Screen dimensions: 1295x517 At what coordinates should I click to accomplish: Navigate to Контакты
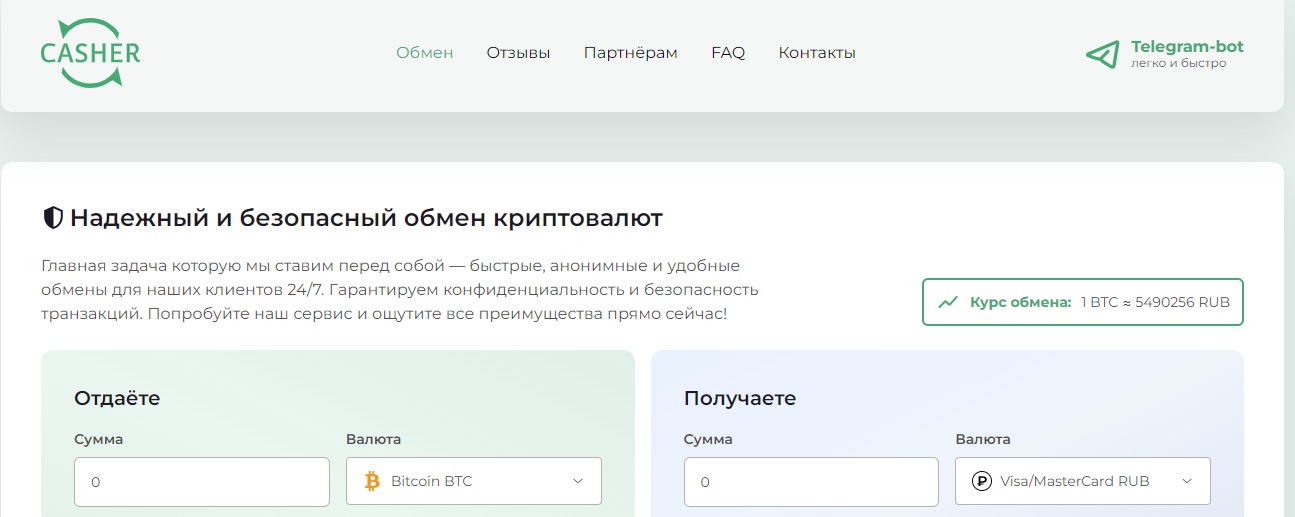[x=817, y=53]
